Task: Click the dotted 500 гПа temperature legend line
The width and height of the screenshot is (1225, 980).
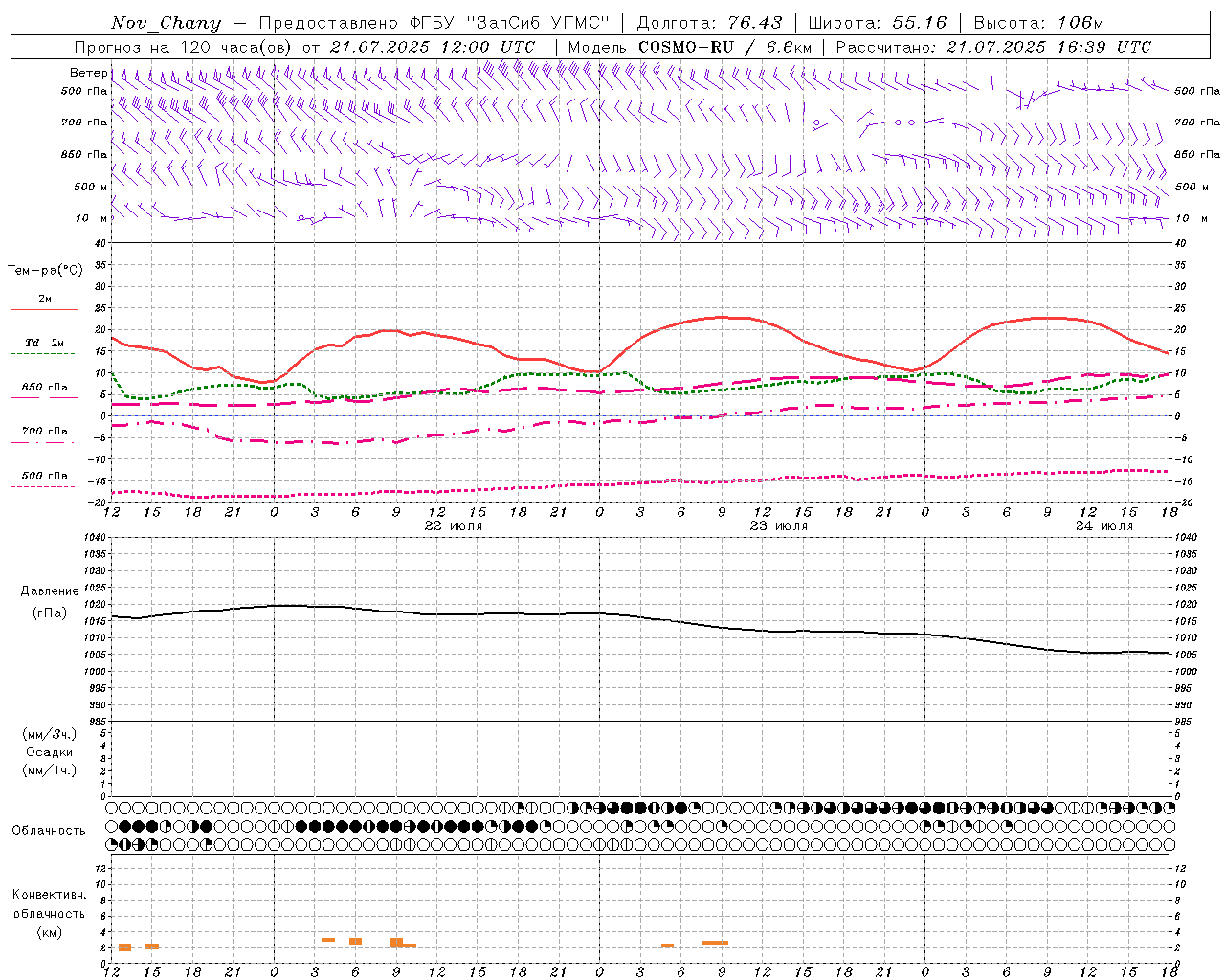Action: (x=42, y=487)
